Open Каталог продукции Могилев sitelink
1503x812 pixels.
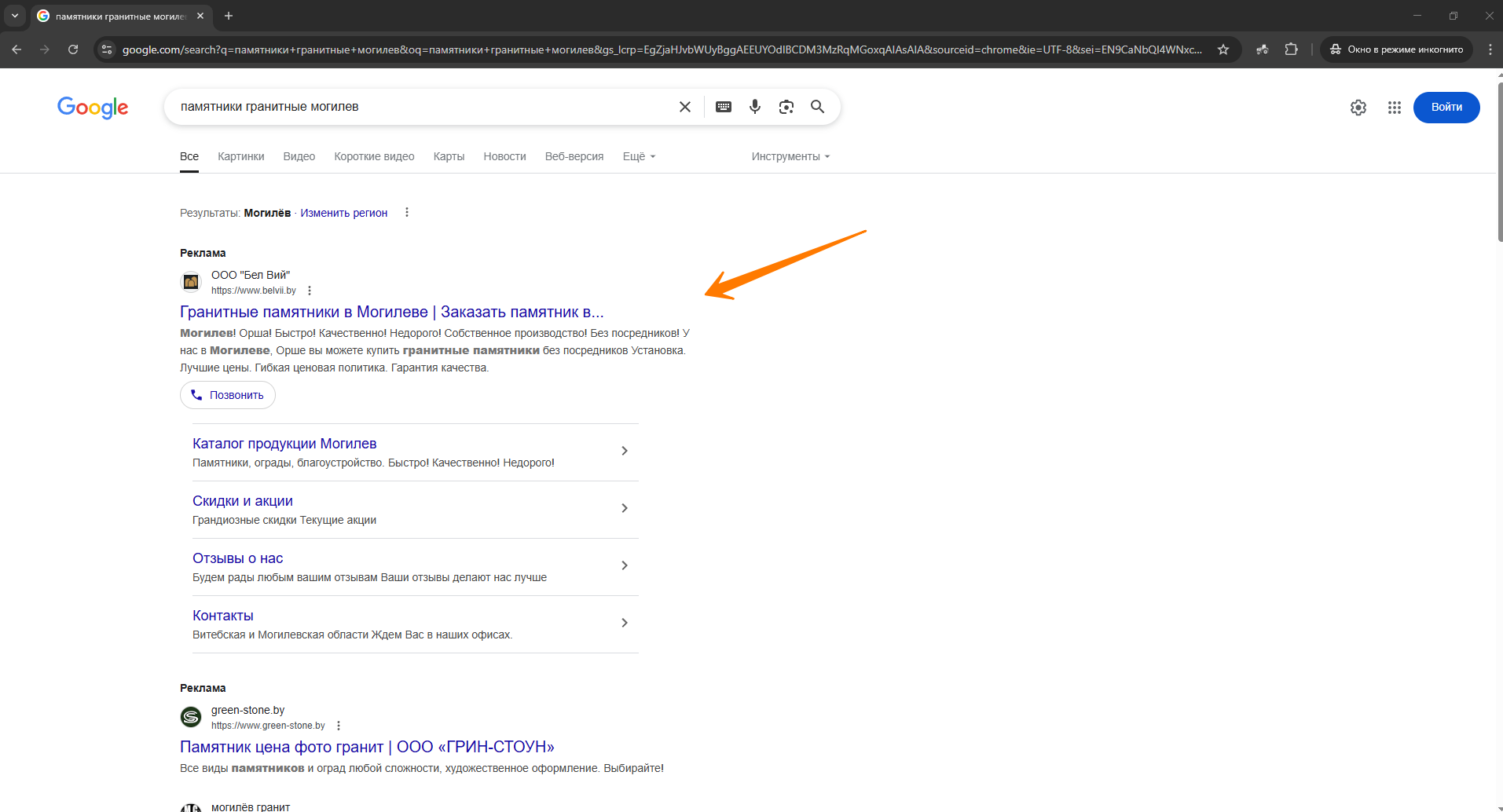coord(284,444)
